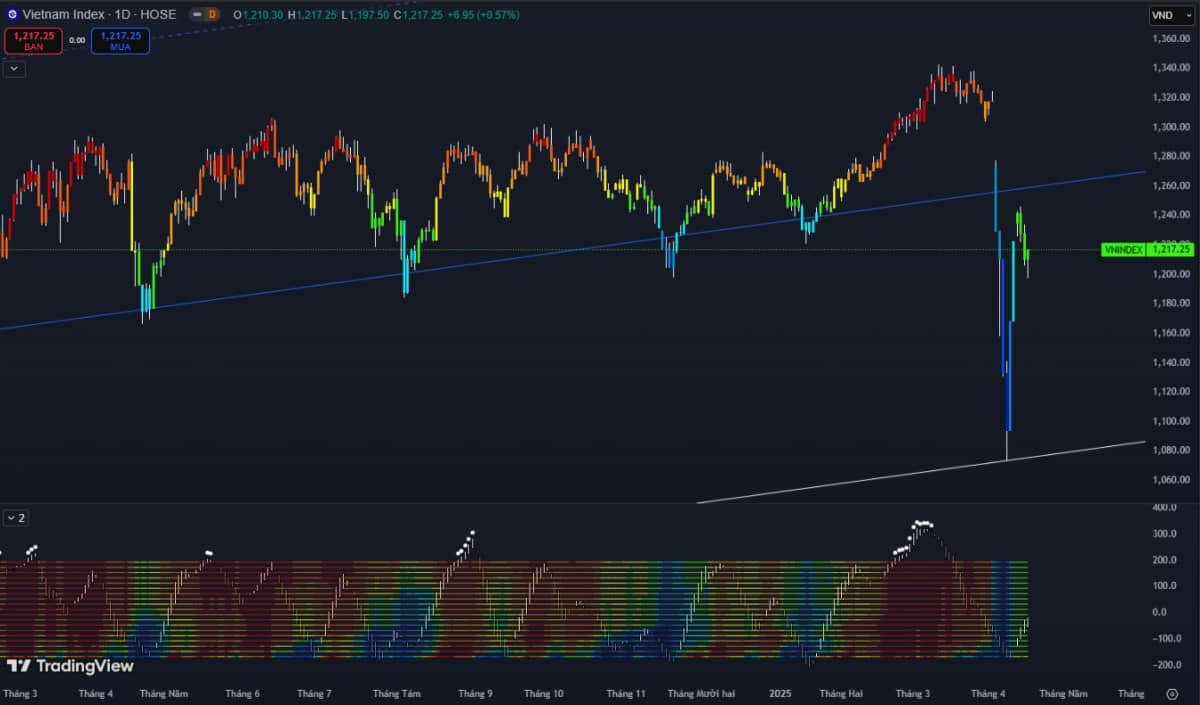Open chart settings gear at bottom right
The image size is (1200, 705).
[1172, 693]
